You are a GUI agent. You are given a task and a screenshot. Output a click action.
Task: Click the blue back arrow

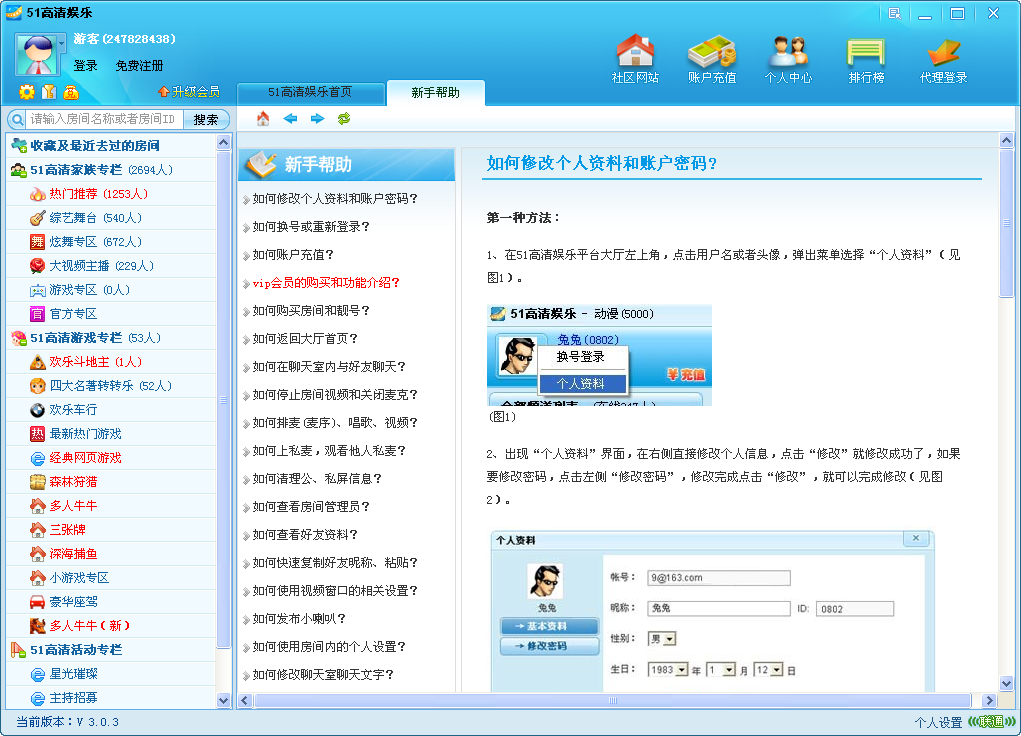click(290, 119)
